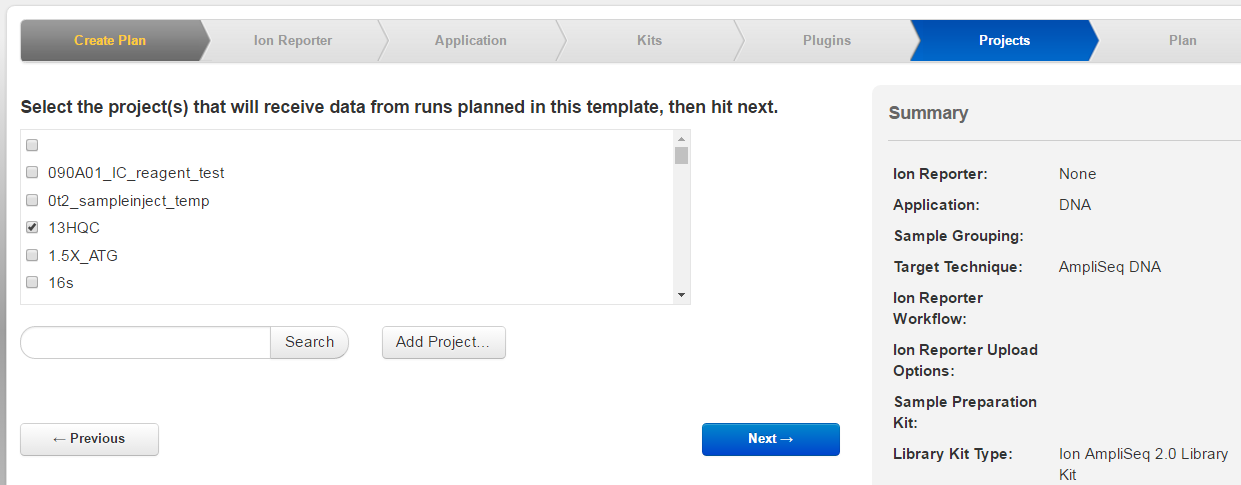Enable the 1.5X_ATG project checkbox
The height and width of the screenshot is (485, 1241).
pos(32,255)
